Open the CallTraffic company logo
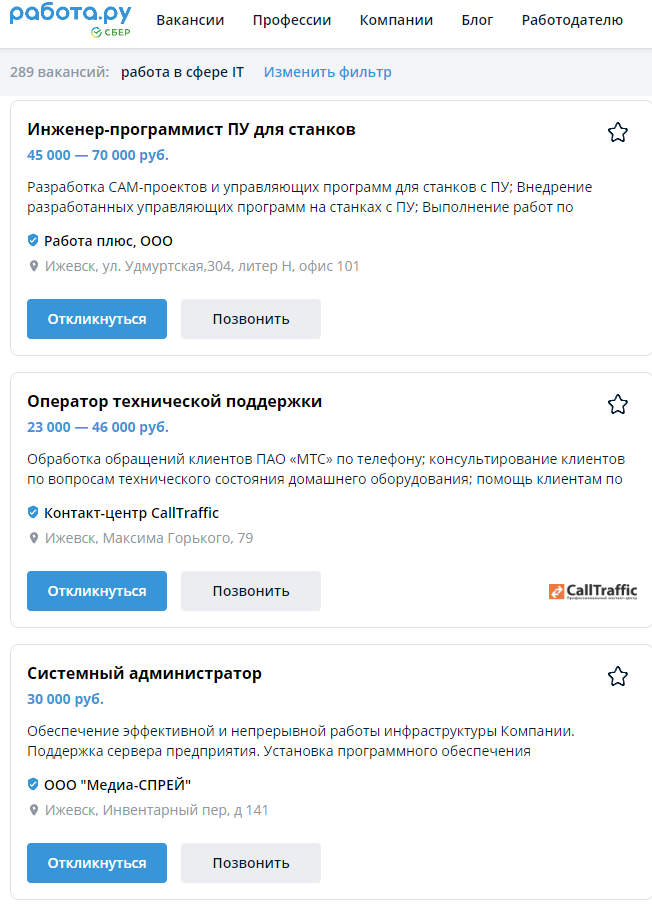This screenshot has width=652, height=911. point(593,591)
